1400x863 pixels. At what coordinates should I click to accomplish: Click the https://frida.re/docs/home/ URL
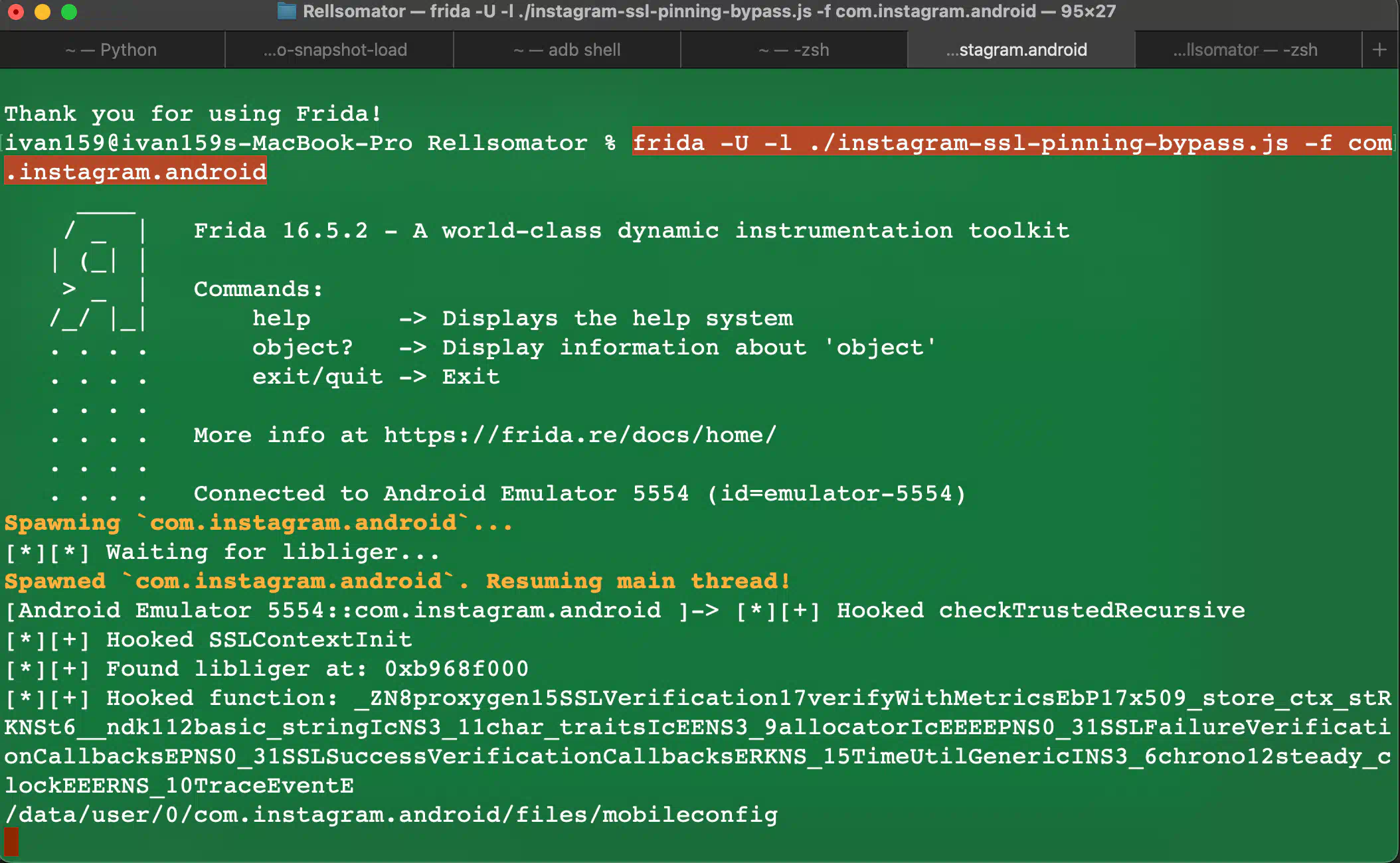click(x=580, y=435)
